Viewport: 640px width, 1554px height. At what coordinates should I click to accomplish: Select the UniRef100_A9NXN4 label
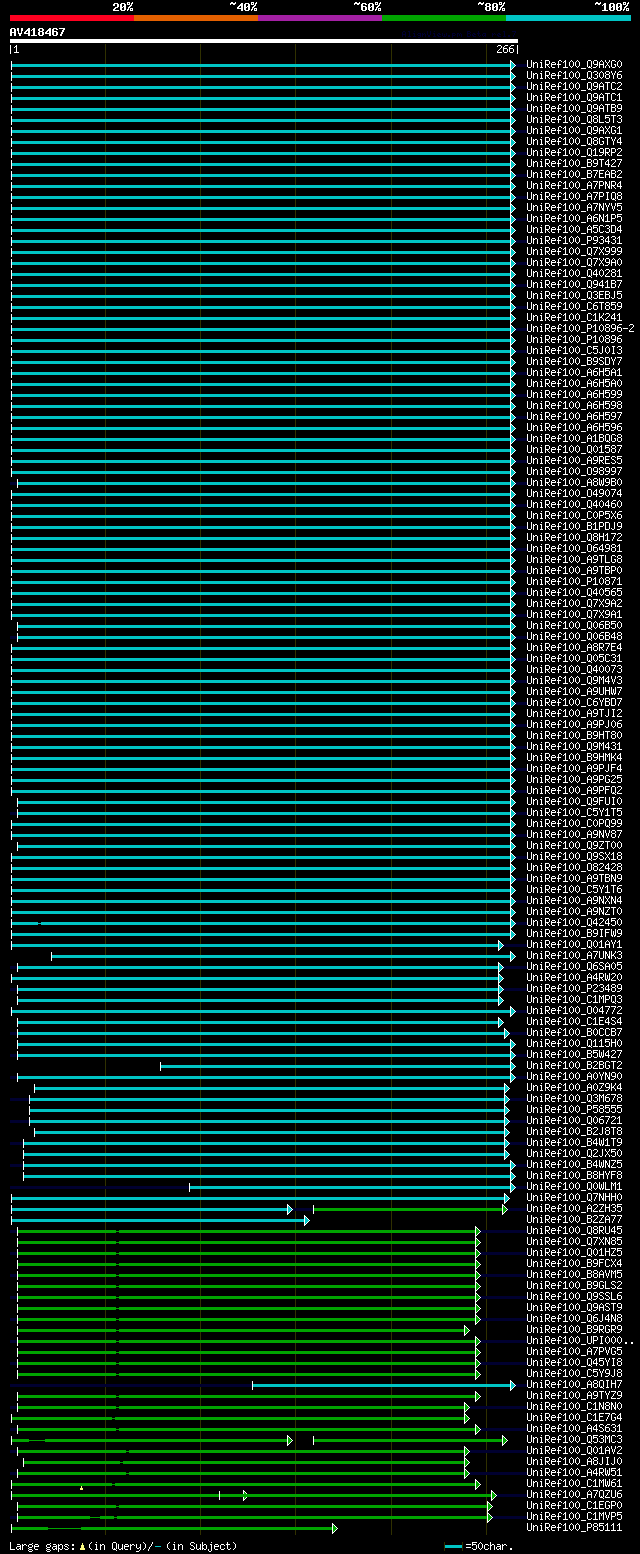tap(574, 900)
